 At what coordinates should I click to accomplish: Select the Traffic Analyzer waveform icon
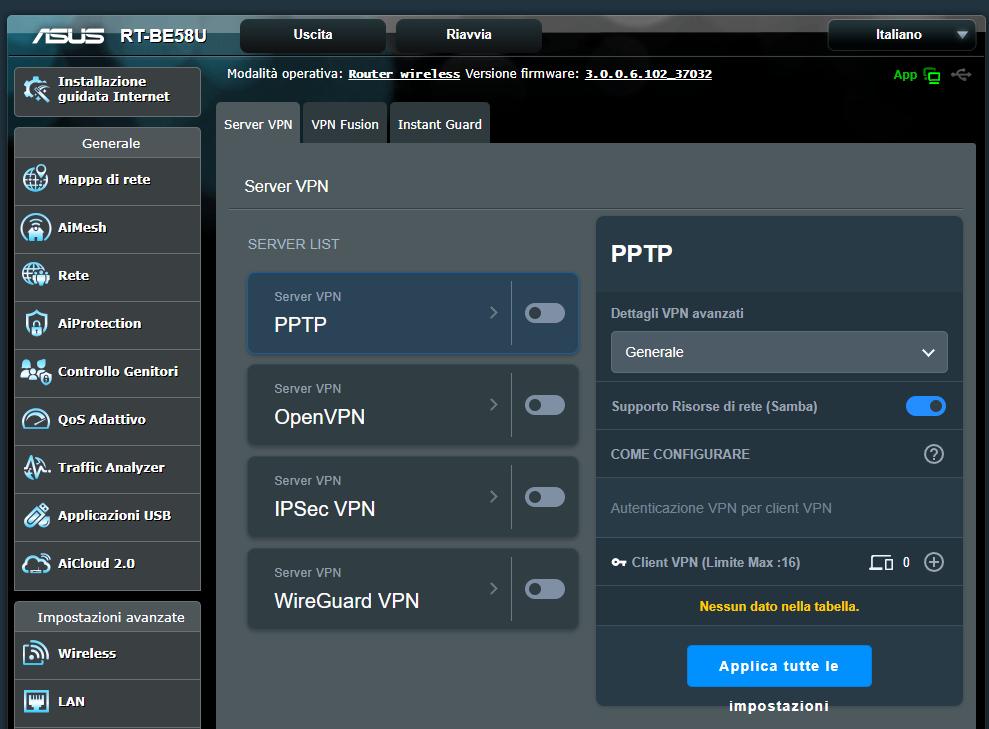[37, 467]
